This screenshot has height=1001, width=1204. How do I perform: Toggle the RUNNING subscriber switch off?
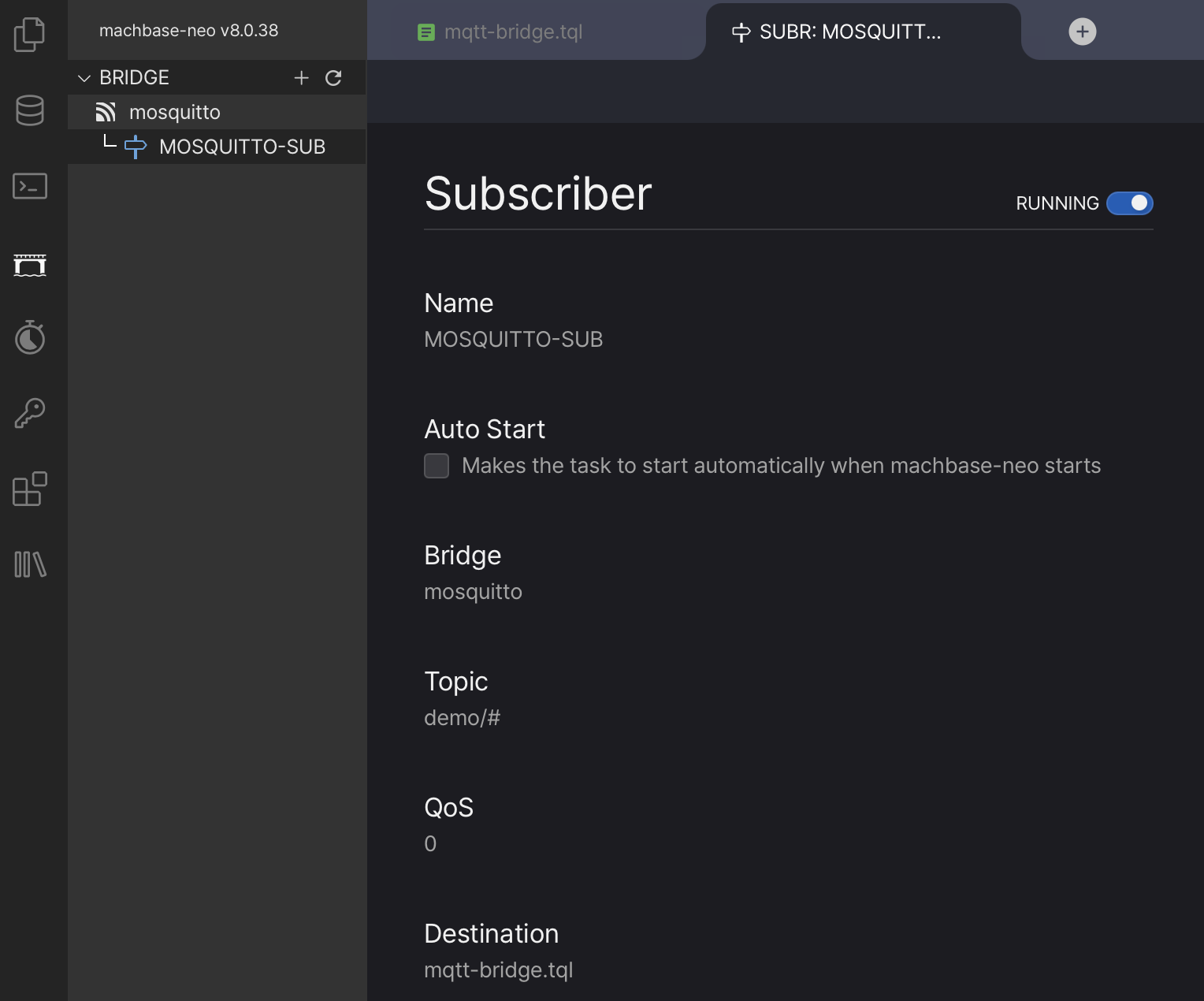click(1129, 203)
